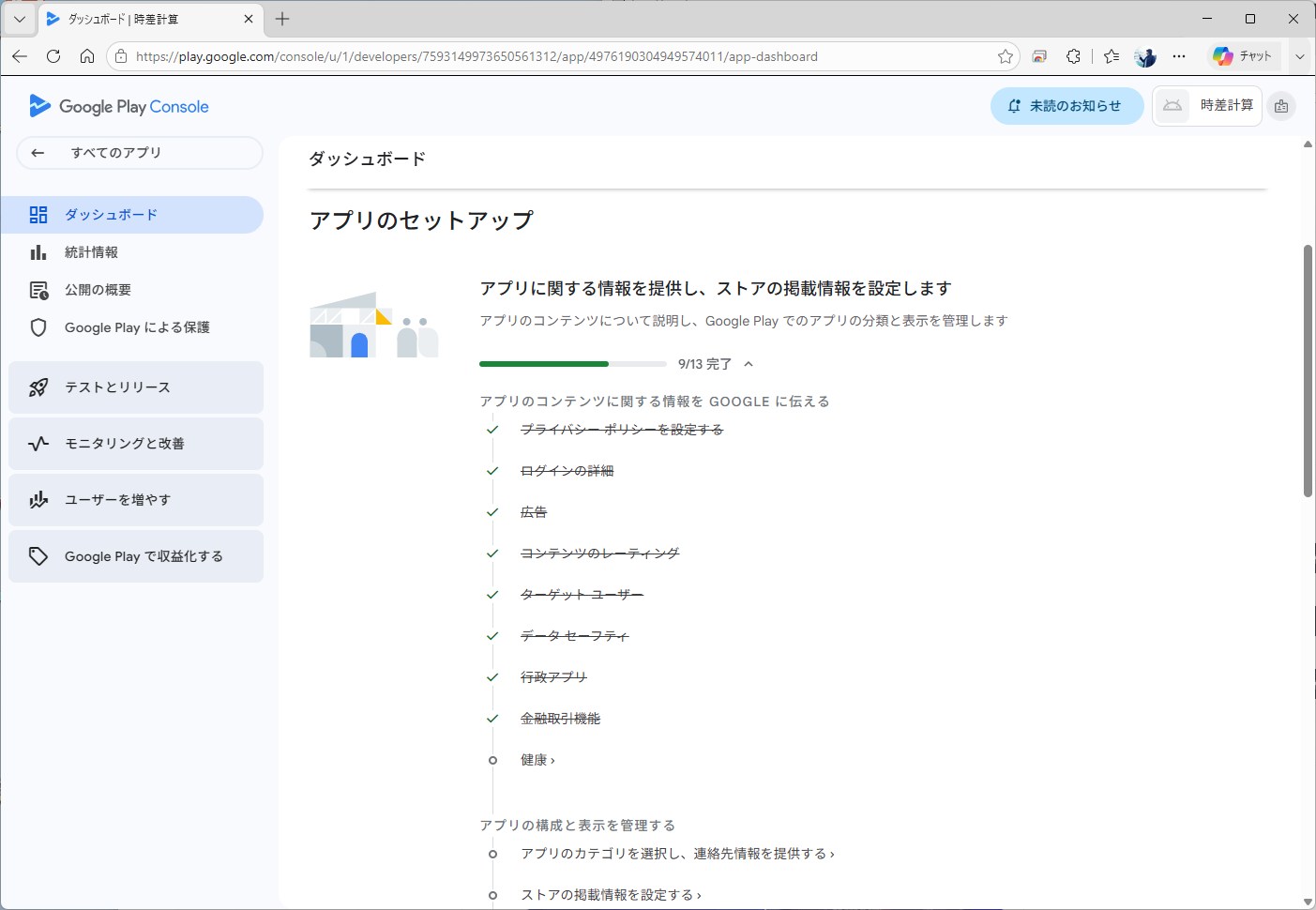Click the 未読のお知らせ button
Screen dimensions: 1316x910
point(1066,106)
